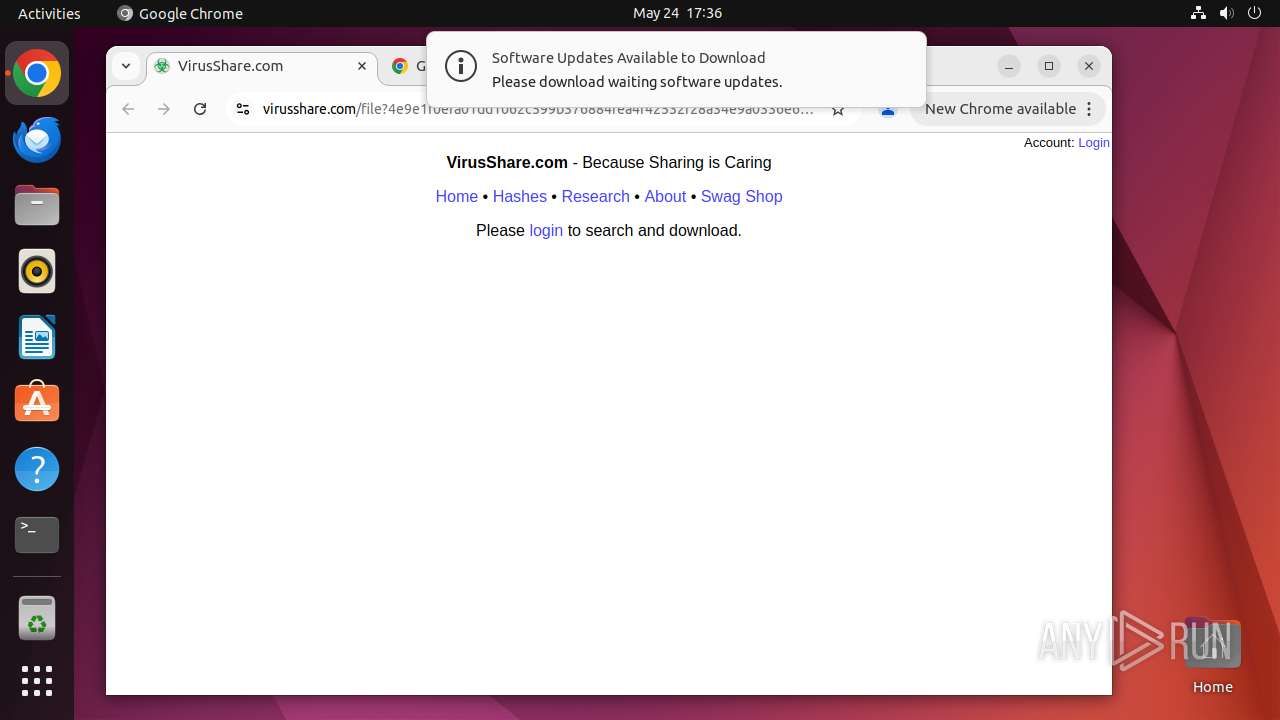Viewport: 1280px width, 720px height.
Task: Open the Research link
Action: (x=595, y=196)
